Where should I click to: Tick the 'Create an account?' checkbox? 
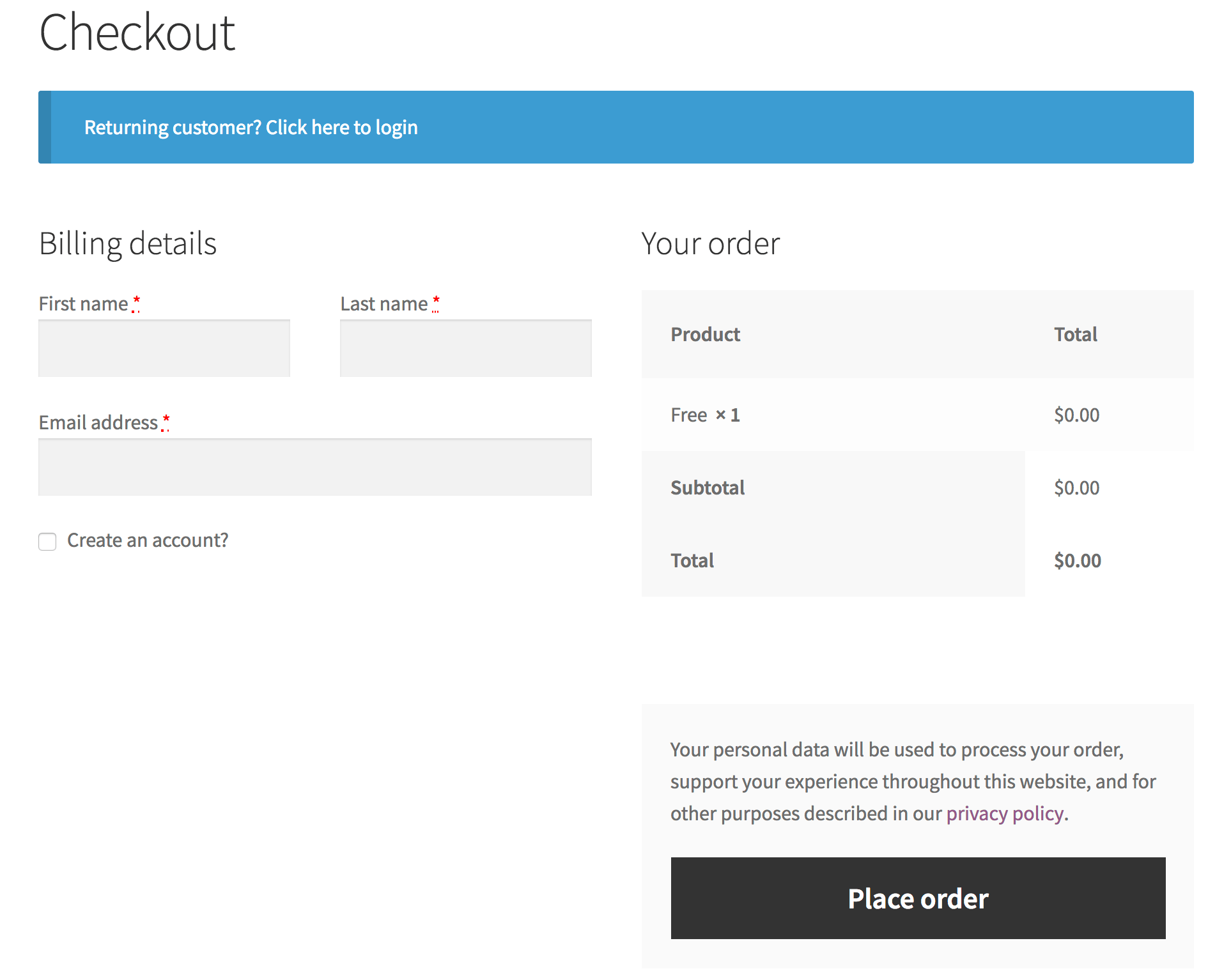click(x=47, y=541)
